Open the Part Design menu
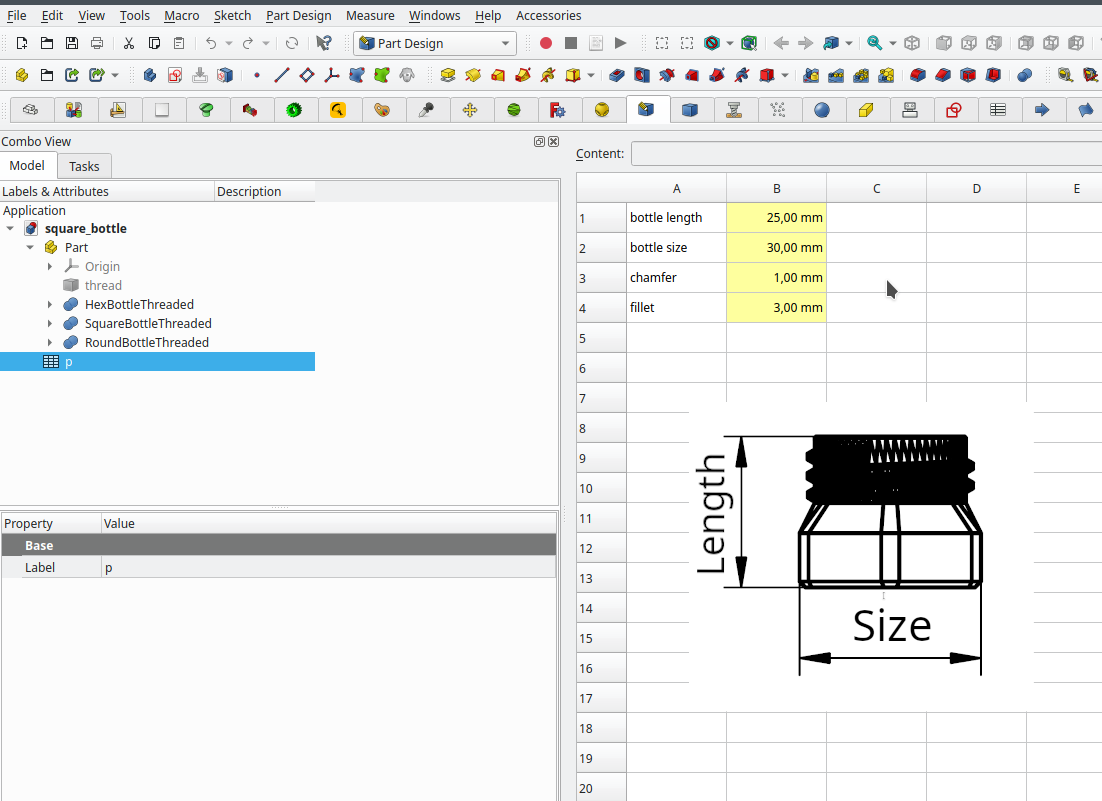The image size is (1102, 801). tap(299, 15)
